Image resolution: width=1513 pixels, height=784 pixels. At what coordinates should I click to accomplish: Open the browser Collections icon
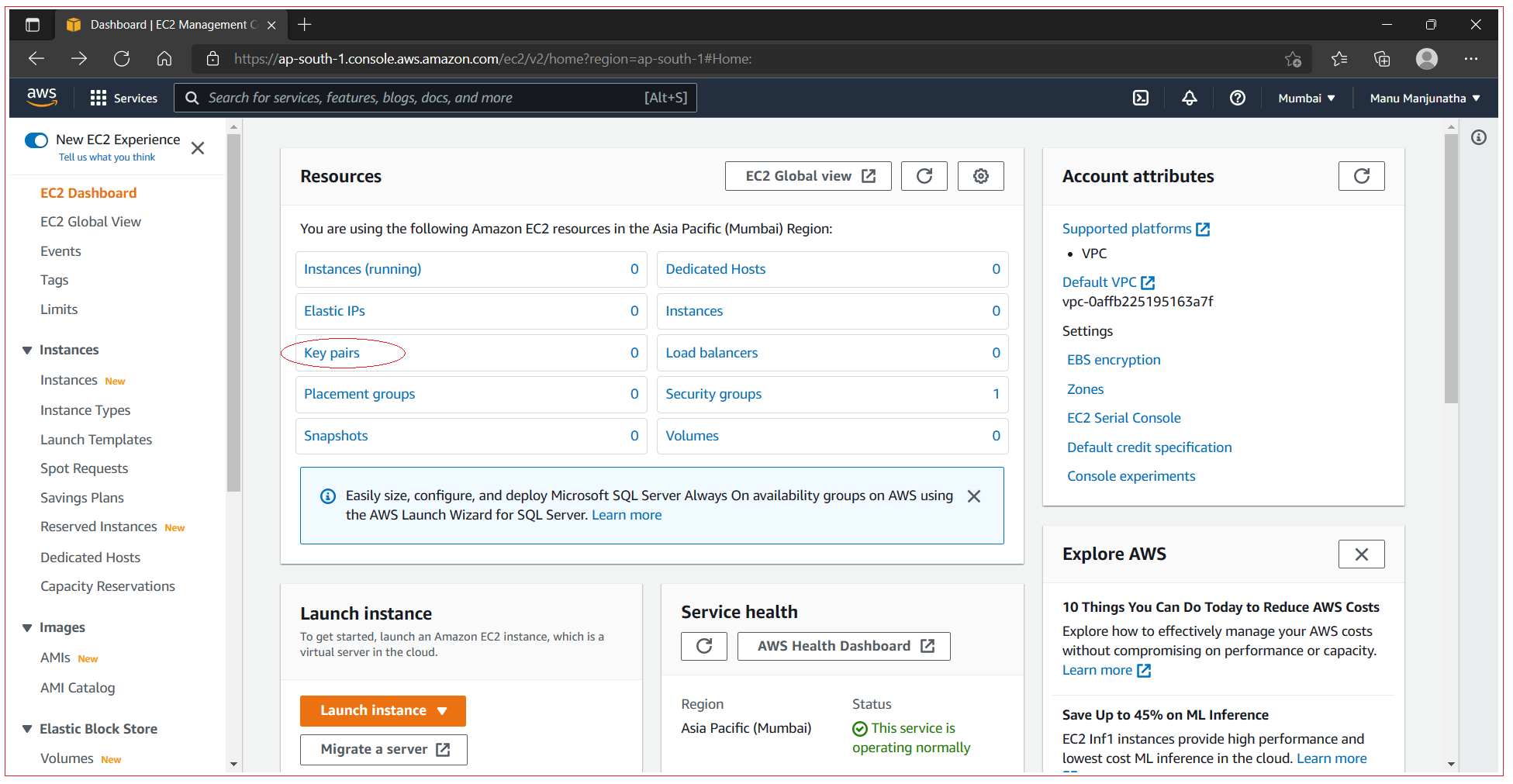[1381, 58]
